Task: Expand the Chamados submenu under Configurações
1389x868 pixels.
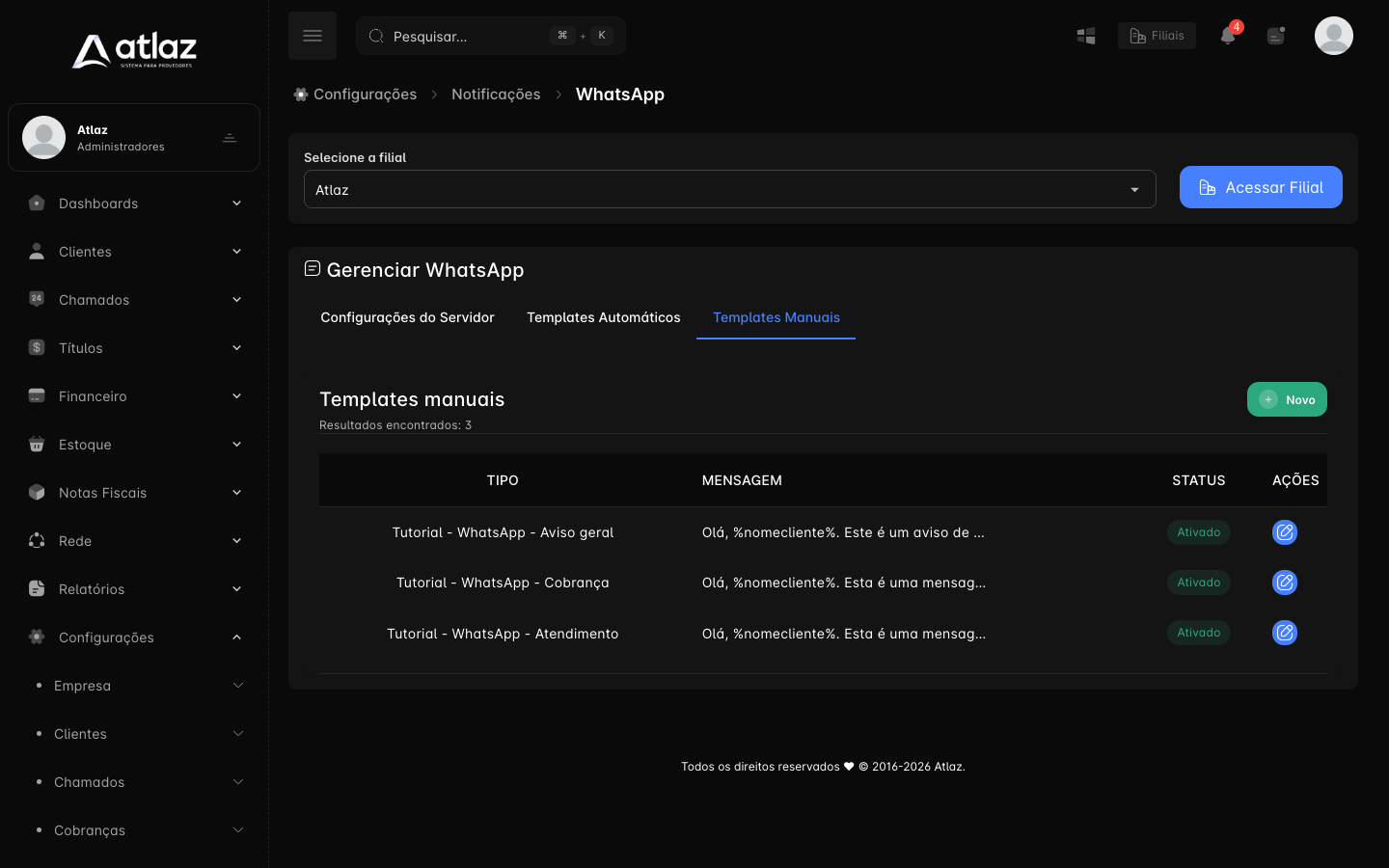Action: [238, 782]
